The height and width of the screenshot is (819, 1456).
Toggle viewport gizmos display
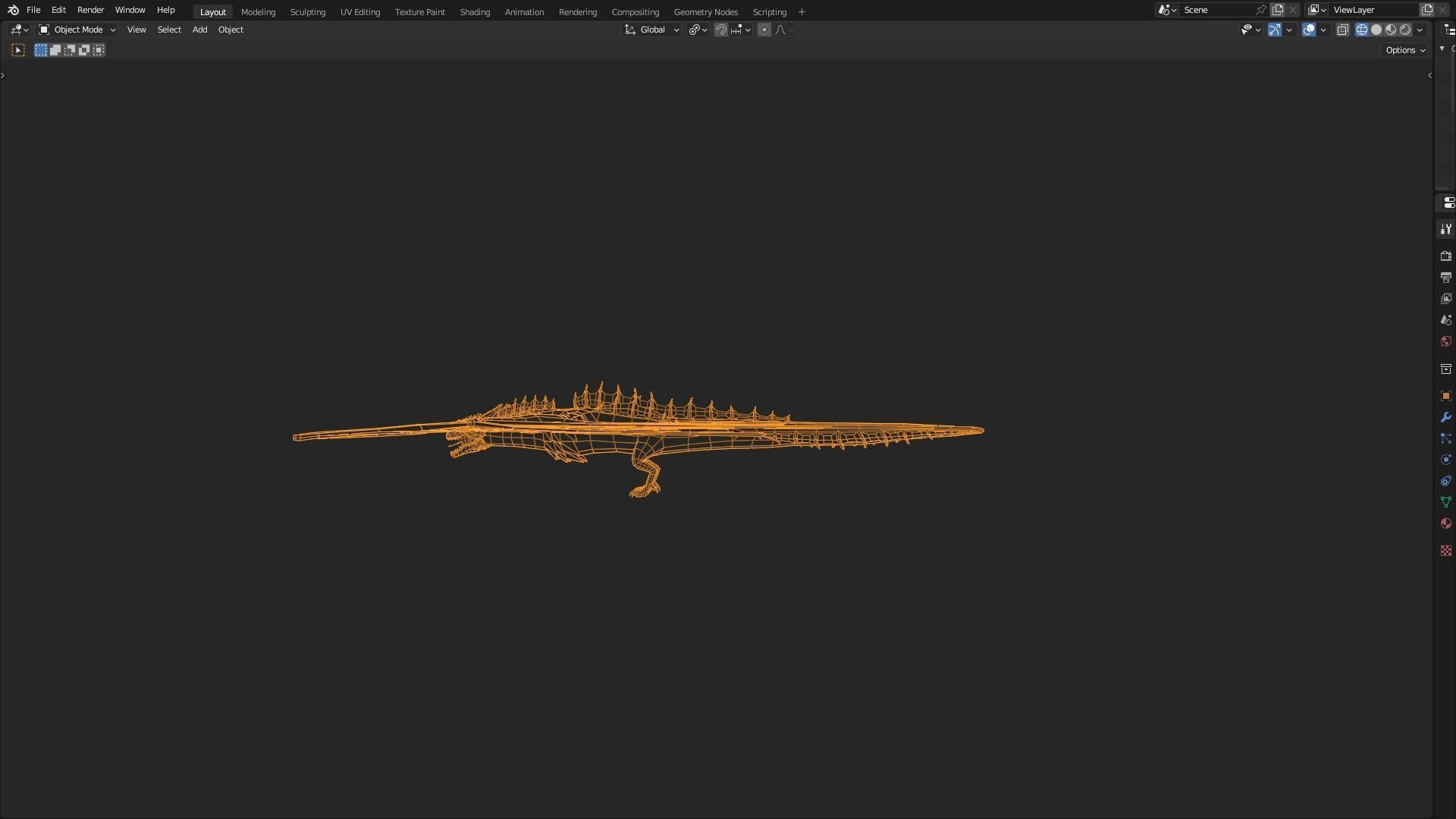click(1275, 30)
